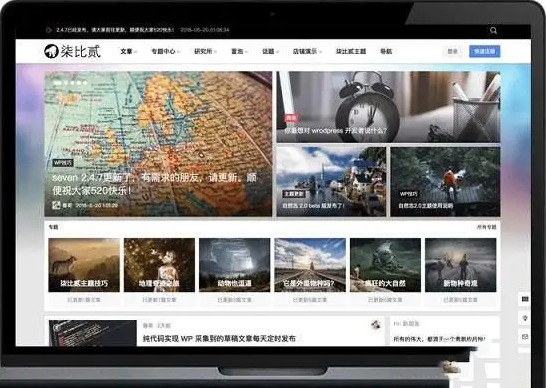Screen dimensions: 546x388
Task: Click the 2天前 article time label
Action: point(164,326)
